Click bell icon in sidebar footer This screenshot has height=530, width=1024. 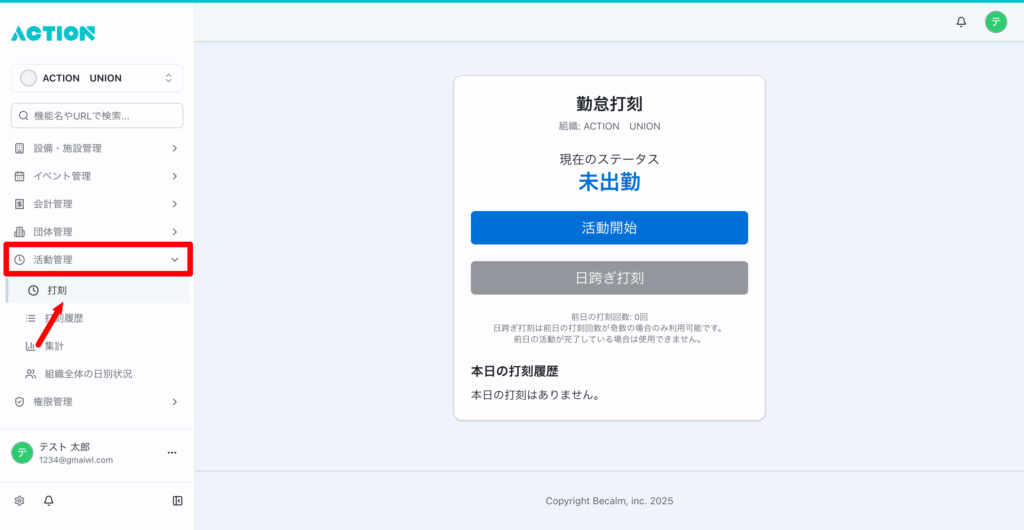(48, 501)
